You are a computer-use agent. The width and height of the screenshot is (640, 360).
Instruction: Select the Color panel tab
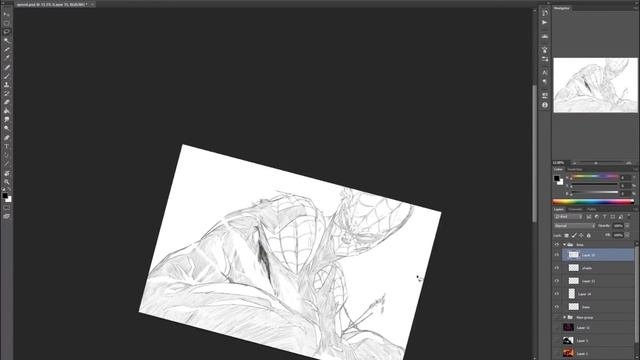tap(558, 169)
